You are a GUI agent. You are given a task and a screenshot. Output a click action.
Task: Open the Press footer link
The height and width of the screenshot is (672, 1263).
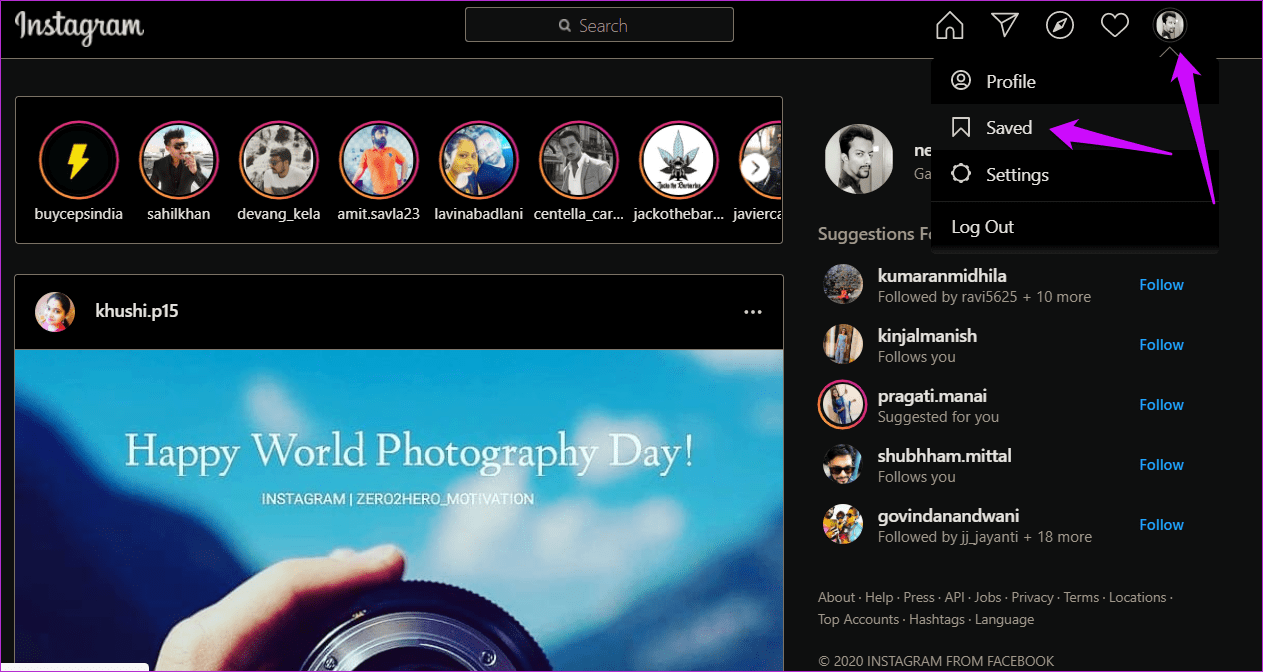(919, 597)
